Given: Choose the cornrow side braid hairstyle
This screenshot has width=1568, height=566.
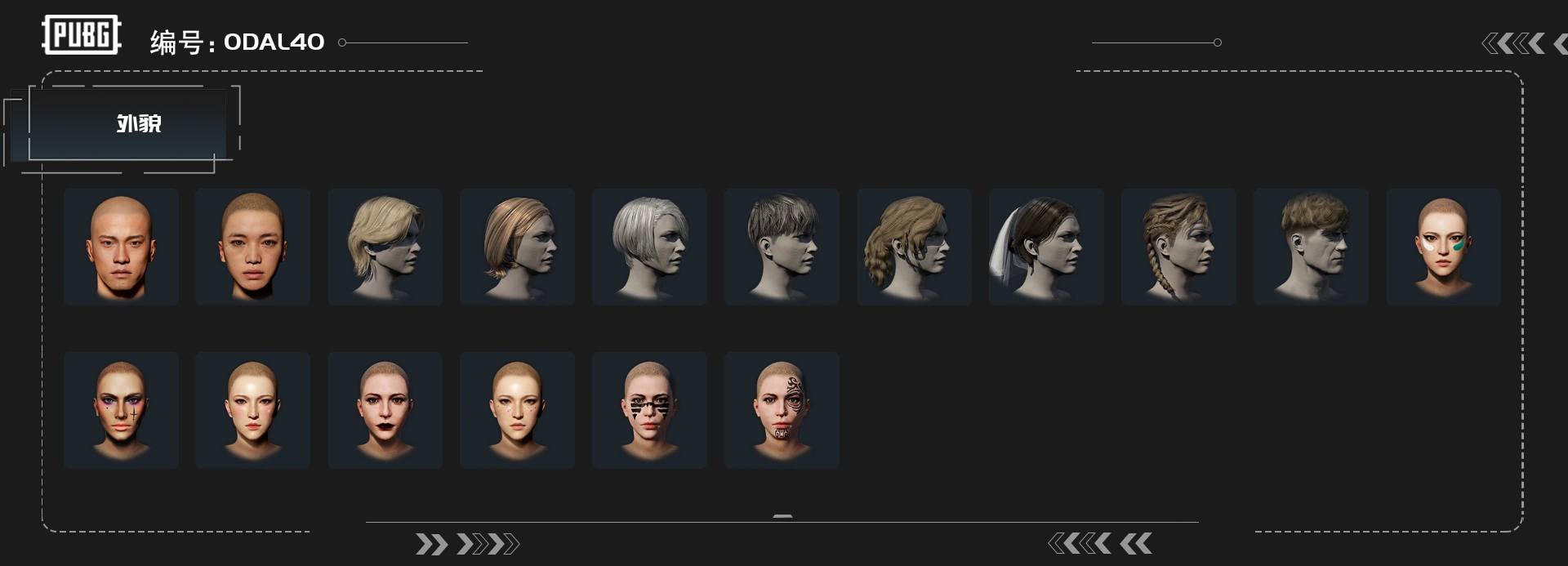Looking at the screenshot, I should coord(1178,247).
